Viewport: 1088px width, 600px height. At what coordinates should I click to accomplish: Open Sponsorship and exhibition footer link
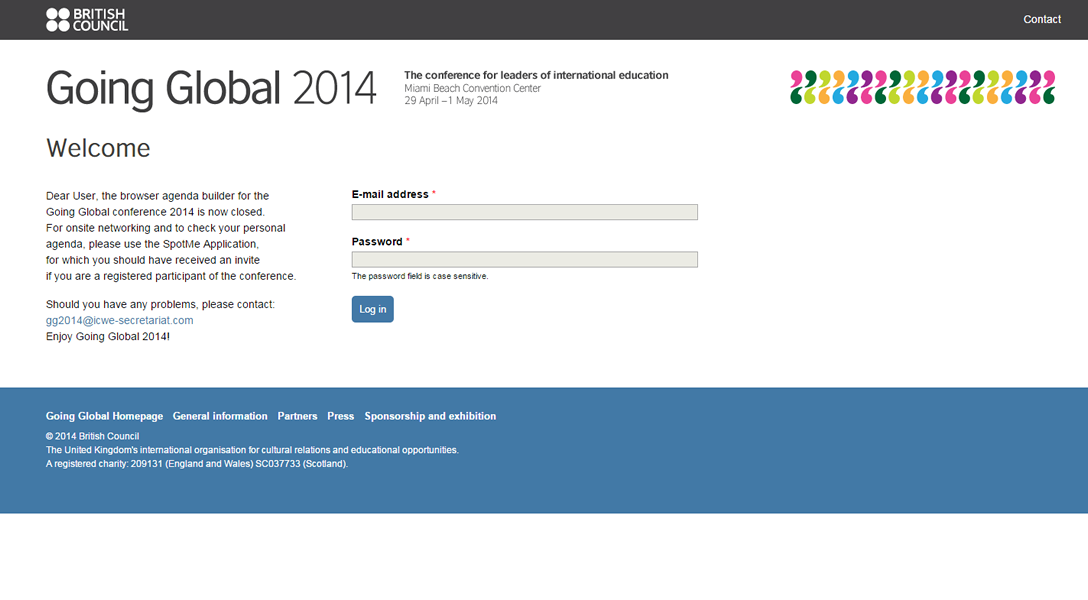coord(430,416)
